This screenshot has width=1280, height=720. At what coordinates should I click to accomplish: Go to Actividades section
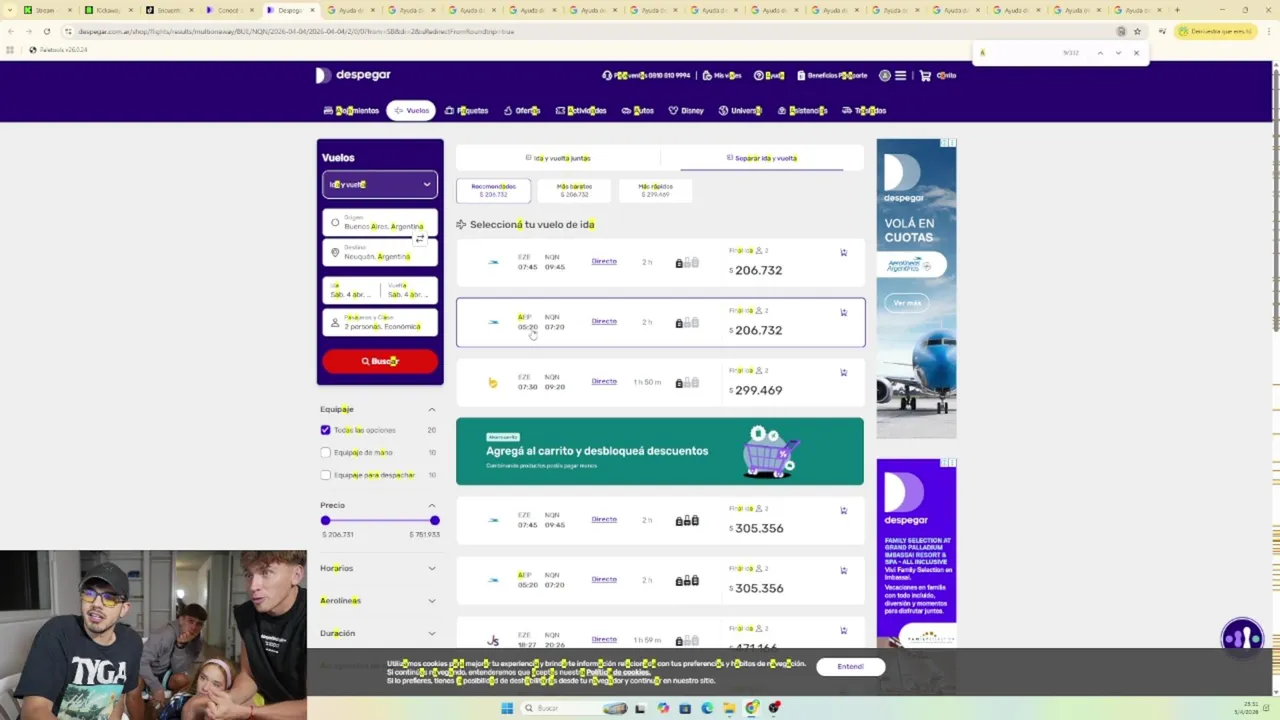coord(581,111)
